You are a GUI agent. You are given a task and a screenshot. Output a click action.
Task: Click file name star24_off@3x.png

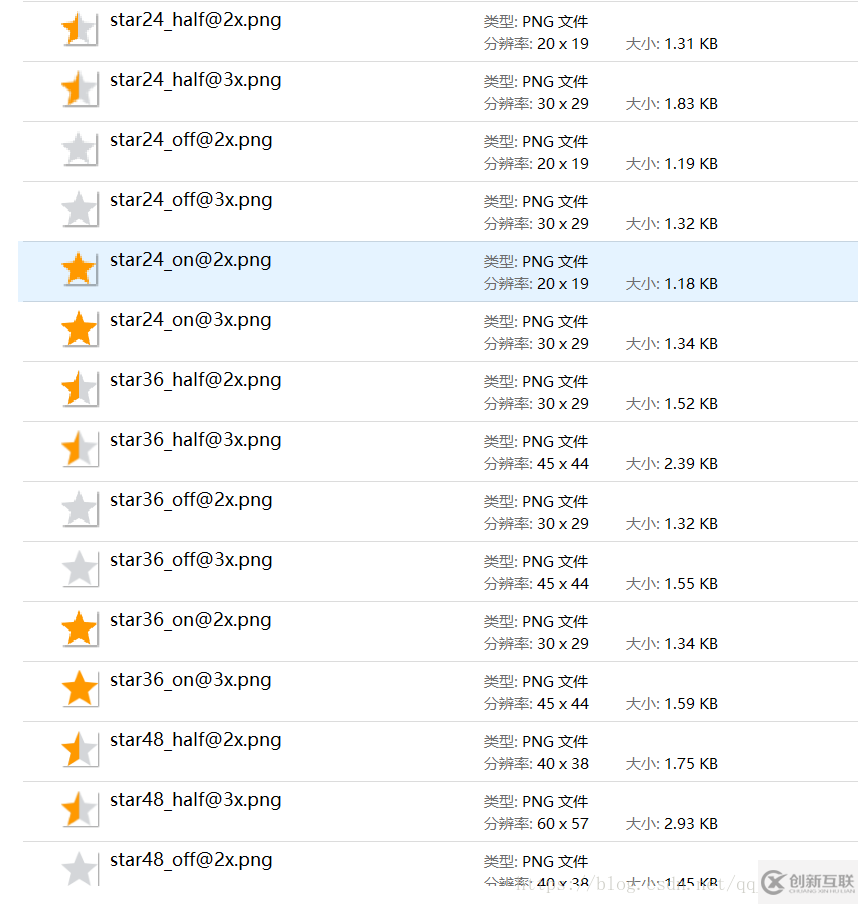tap(191, 201)
